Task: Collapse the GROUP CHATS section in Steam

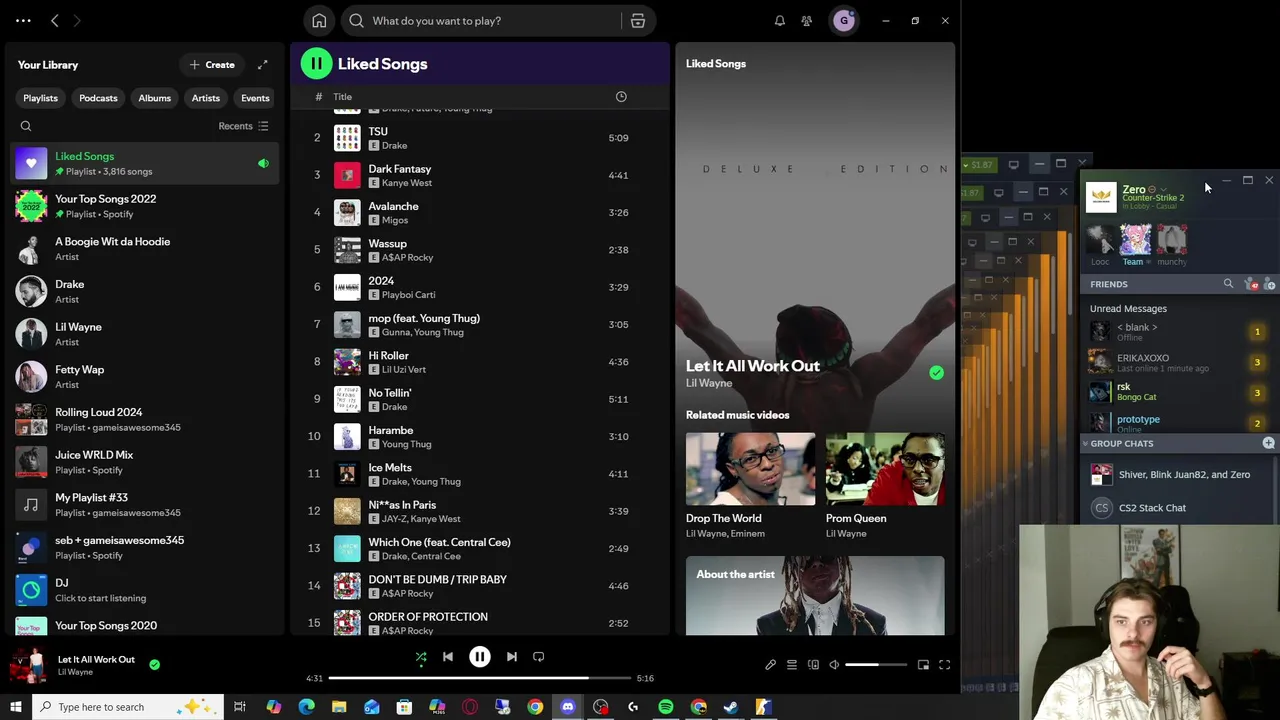Action: pos(1085,443)
